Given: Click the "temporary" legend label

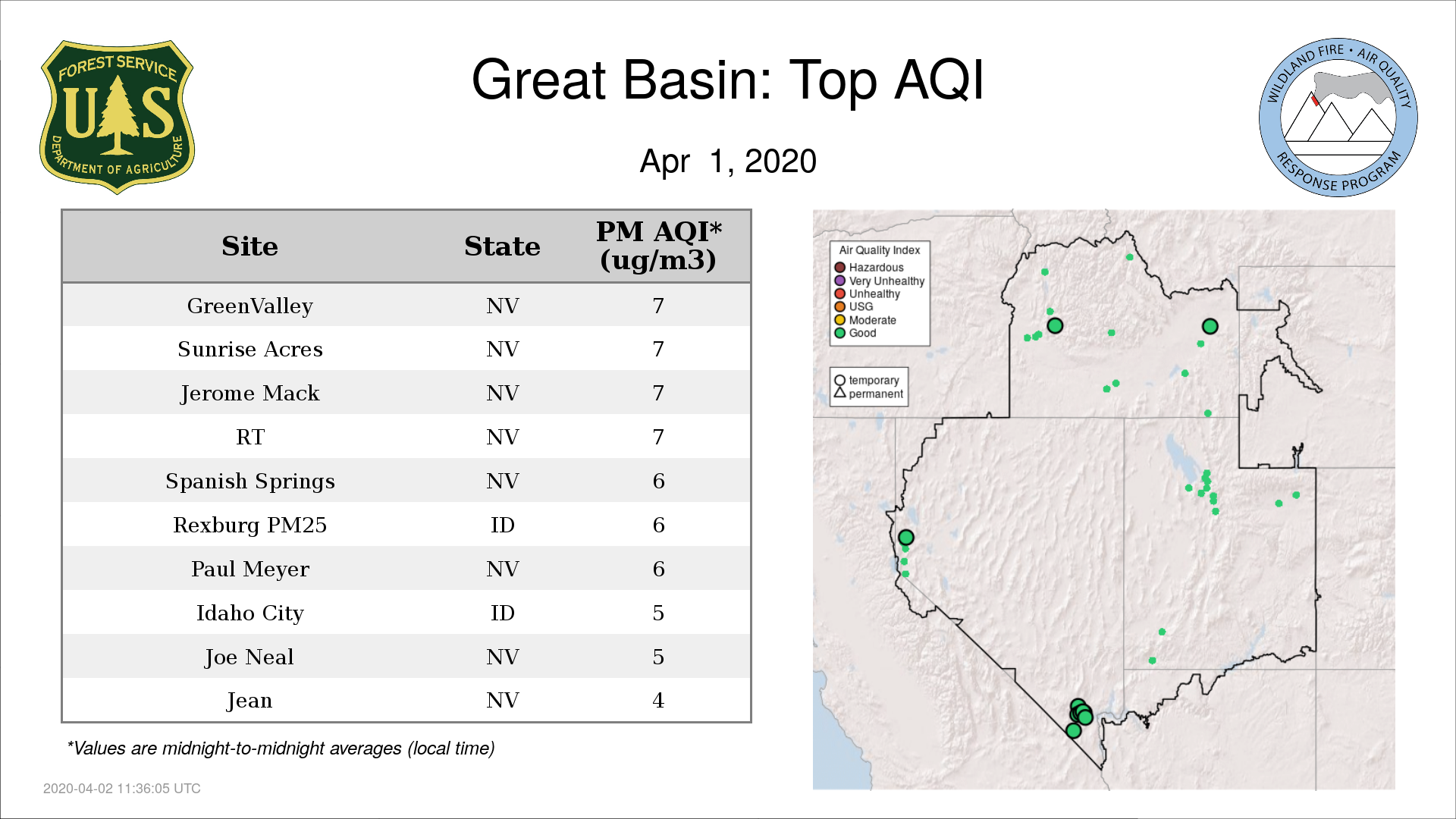Looking at the screenshot, I should tap(874, 381).
